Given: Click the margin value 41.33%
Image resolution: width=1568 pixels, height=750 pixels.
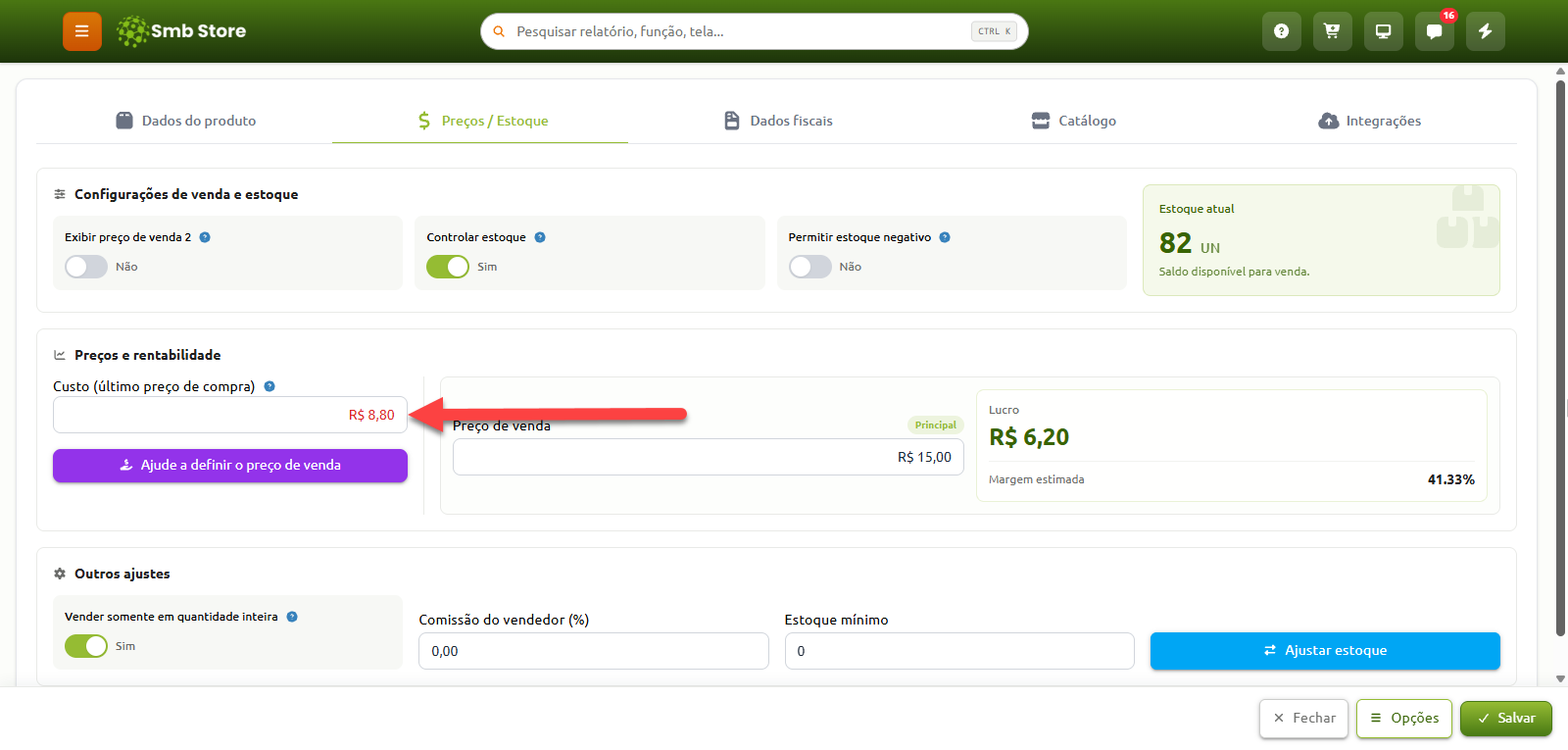Looking at the screenshot, I should [x=1451, y=479].
